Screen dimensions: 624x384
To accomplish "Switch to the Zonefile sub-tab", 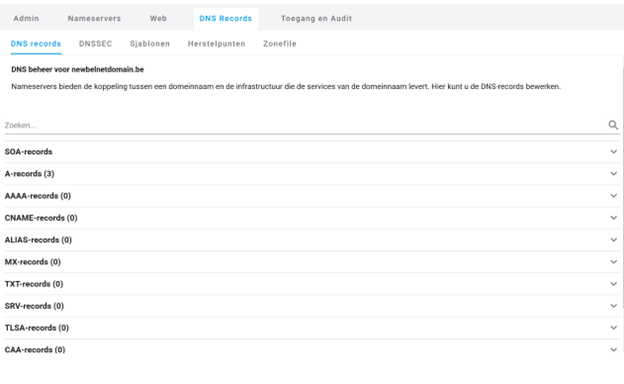I will (x=280, y=44).
